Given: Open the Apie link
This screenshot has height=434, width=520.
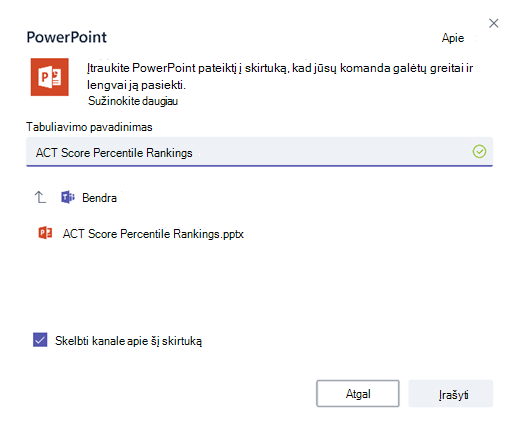Looking at the screenshot, I should coord(453,38).
